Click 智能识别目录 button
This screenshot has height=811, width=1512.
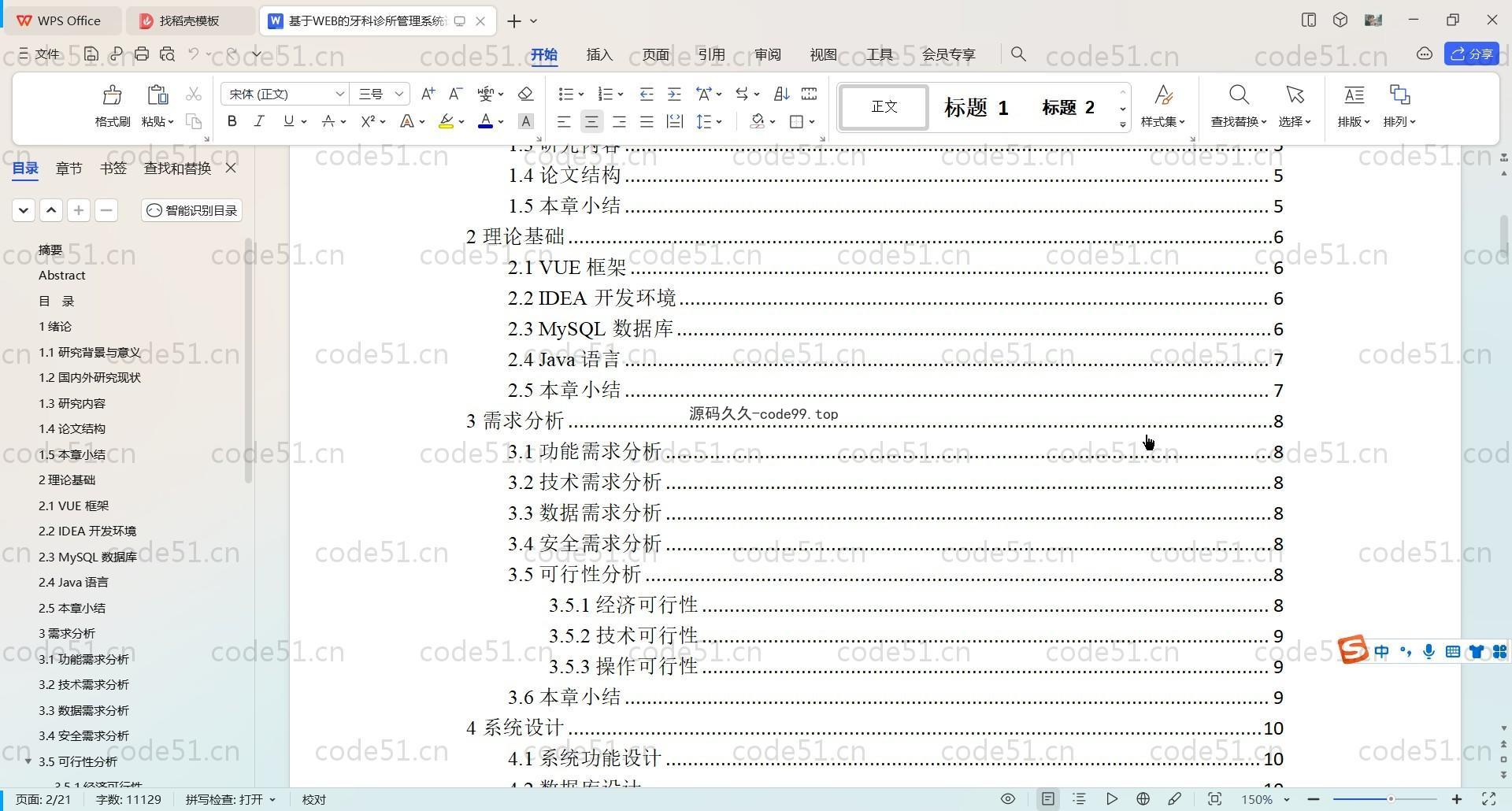pos(192,210)
